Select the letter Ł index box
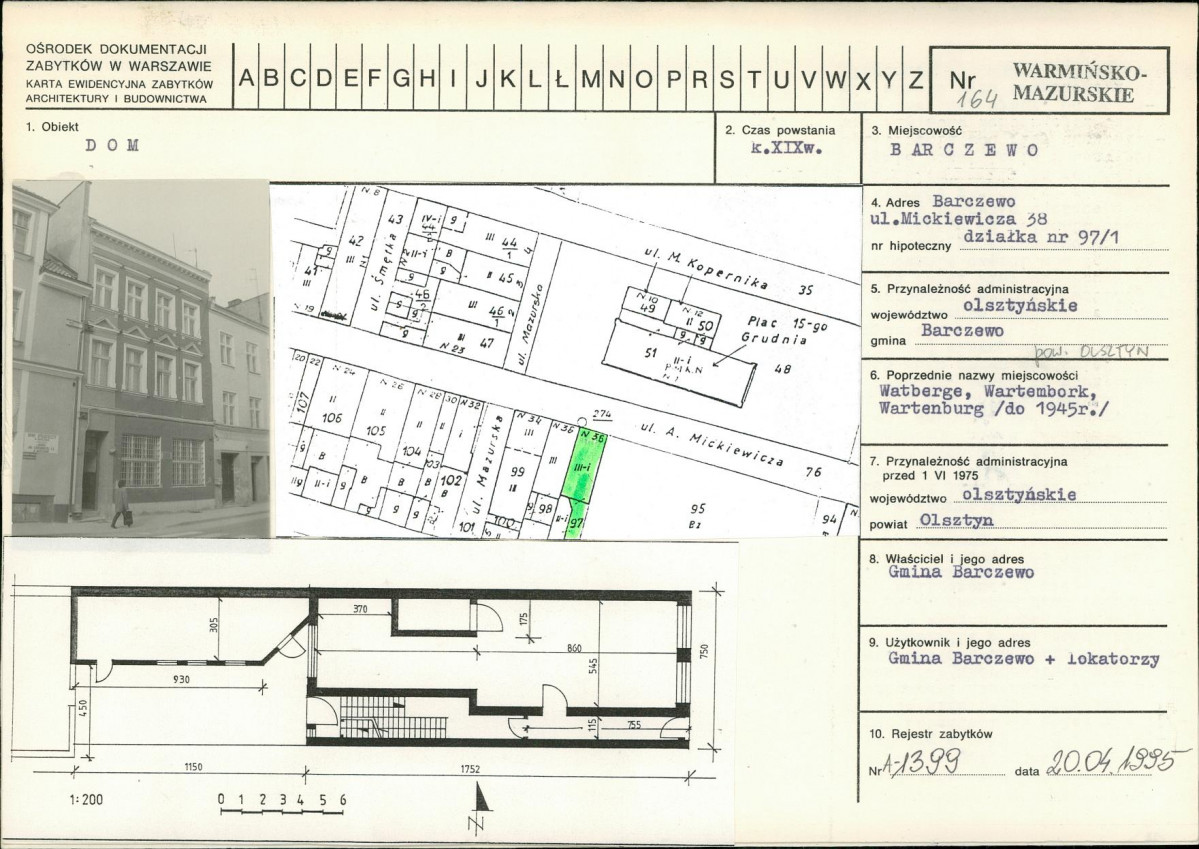The width and height of the screenshot is (1199, 849). [x=562, y=77]
